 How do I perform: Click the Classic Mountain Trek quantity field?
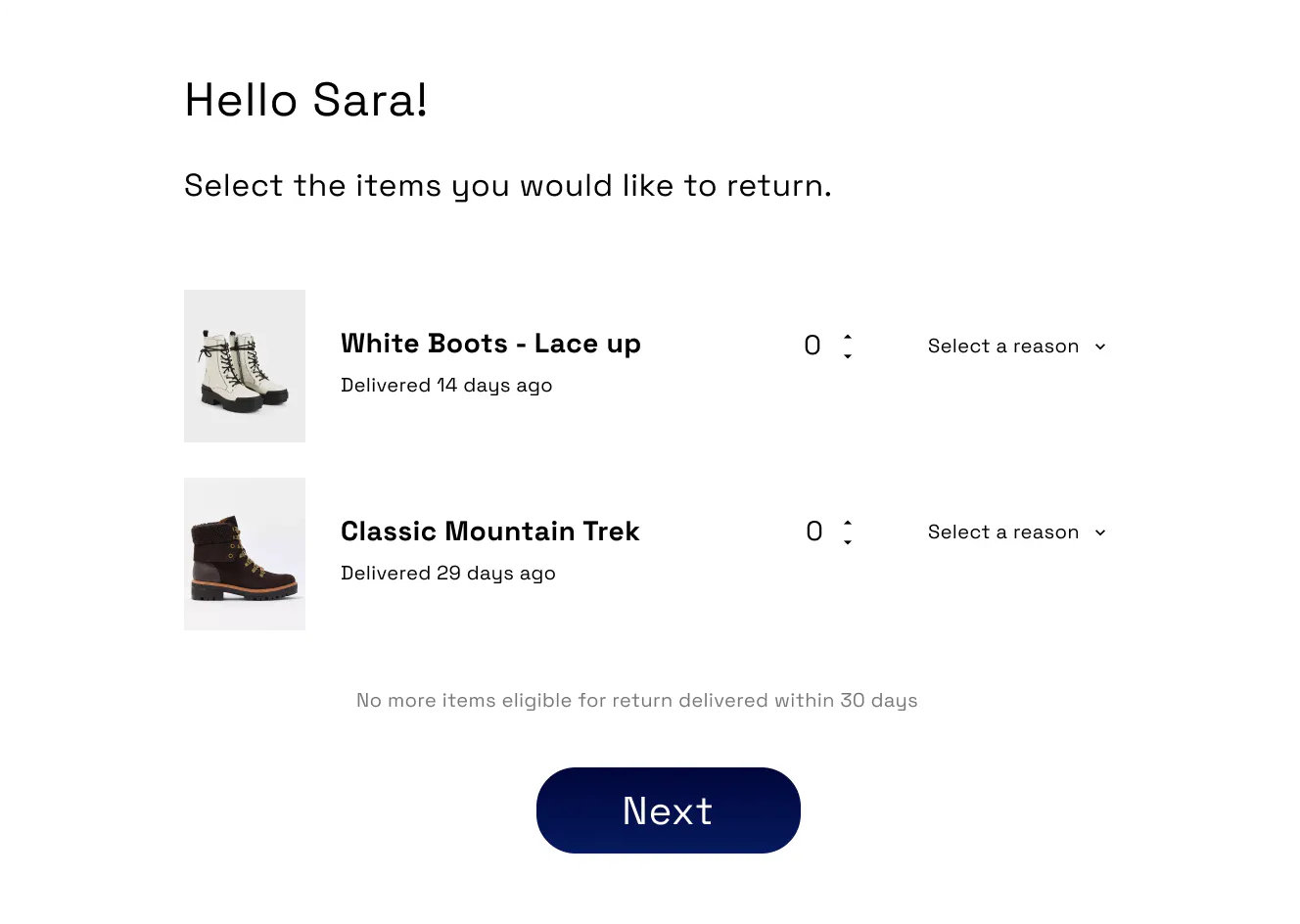813,531
